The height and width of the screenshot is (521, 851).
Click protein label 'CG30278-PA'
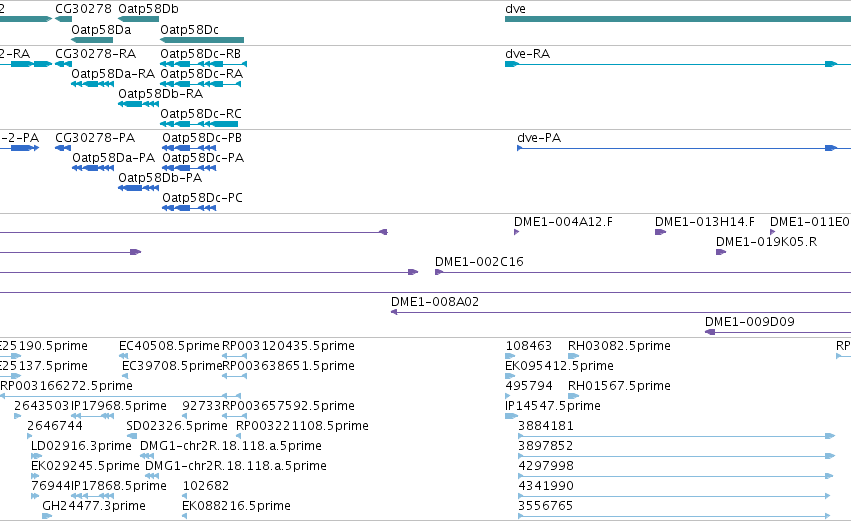pyautogui.click(x=95, y=138)
